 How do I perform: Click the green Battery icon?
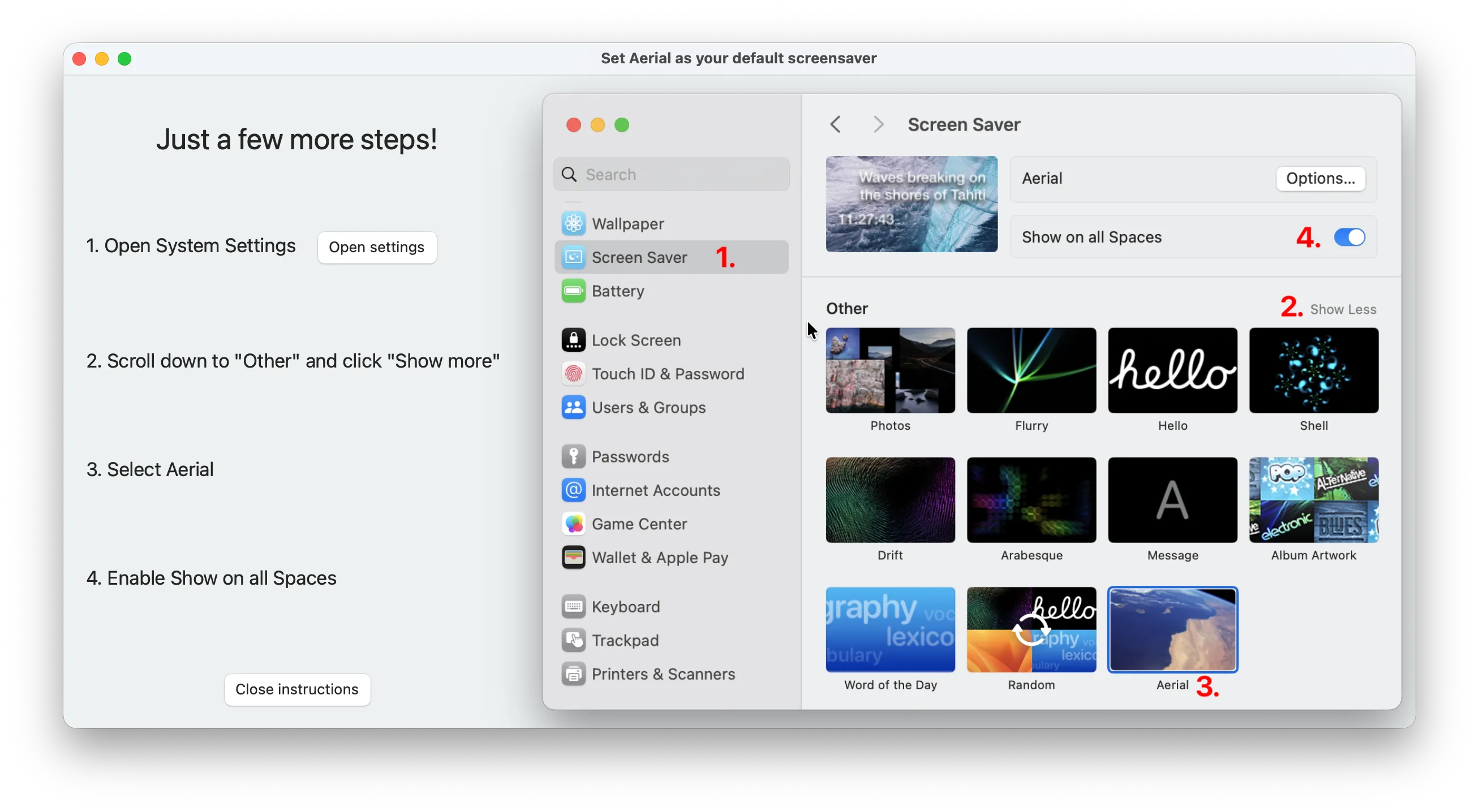573,291
